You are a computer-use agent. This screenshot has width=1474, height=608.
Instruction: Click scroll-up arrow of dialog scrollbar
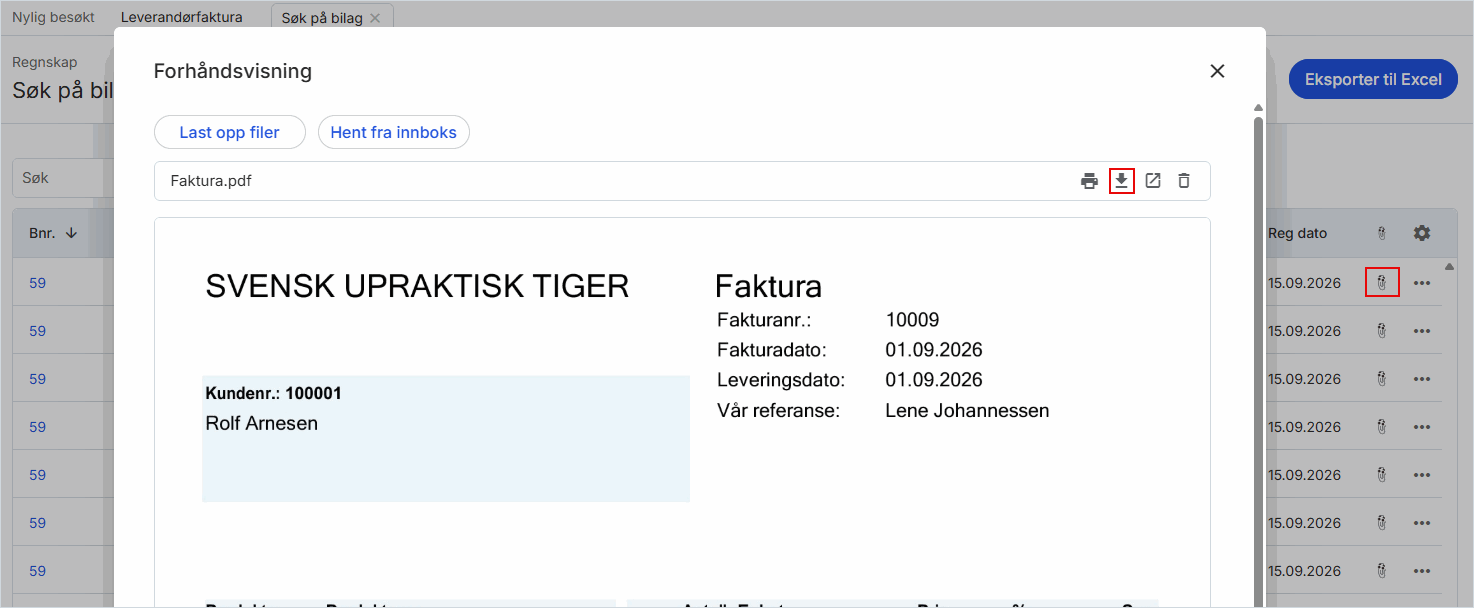coord(1258,108)
